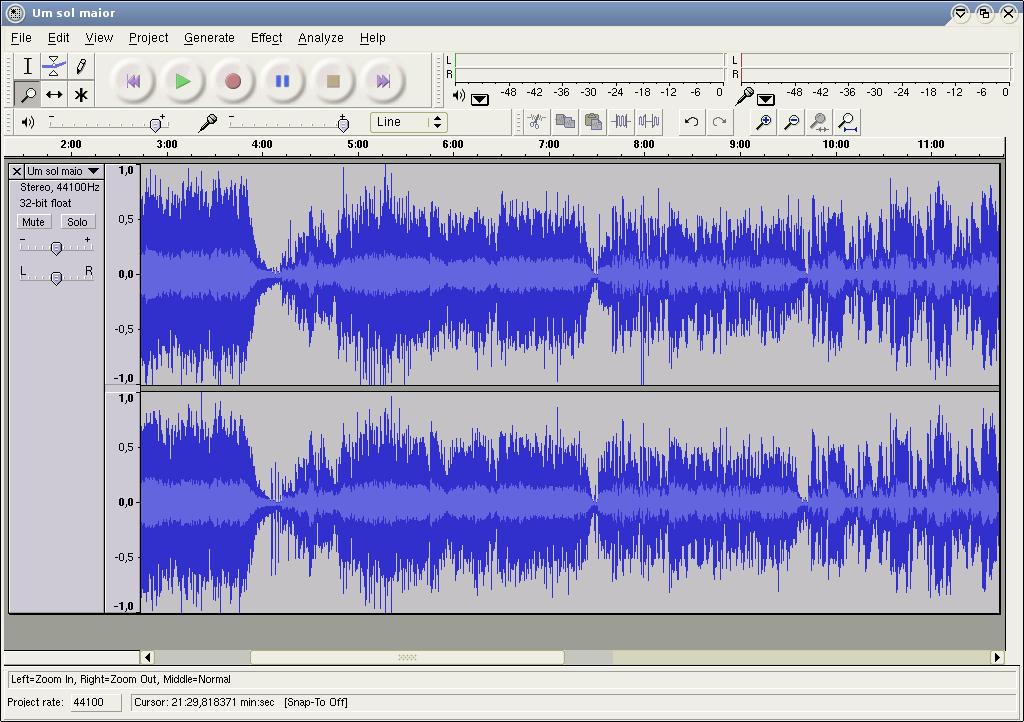Viewport: 1024px width, 722px height.
Task: Click output speaker icon by playback meter
Action: click(x=459, y=95)
